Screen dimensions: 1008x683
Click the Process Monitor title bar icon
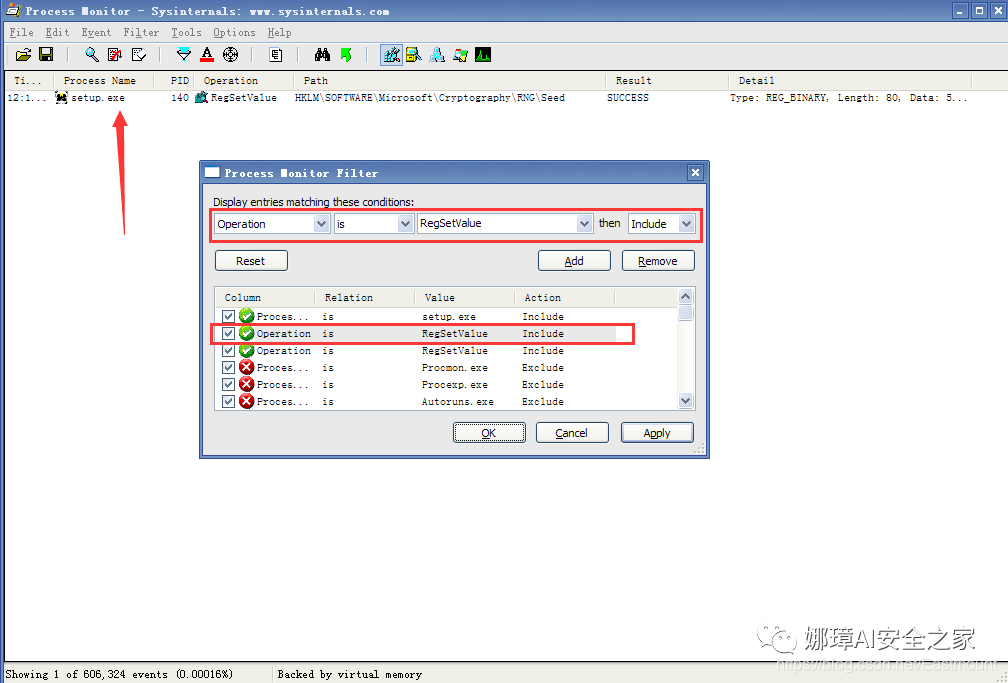(13, 11)
